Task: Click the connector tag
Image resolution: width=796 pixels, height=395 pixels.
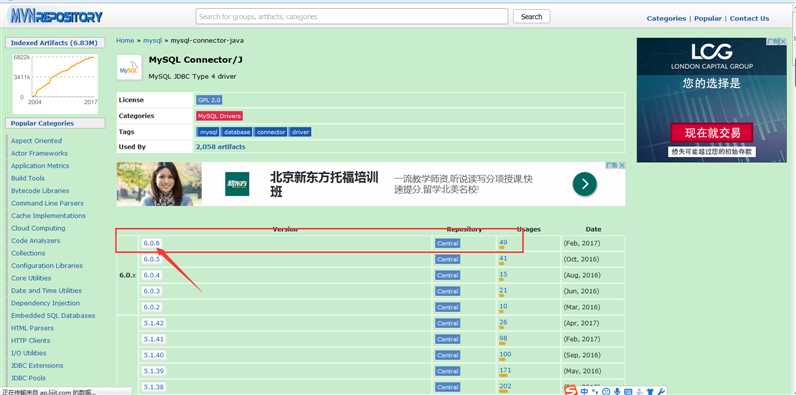Action: click(x=271, y=132)
